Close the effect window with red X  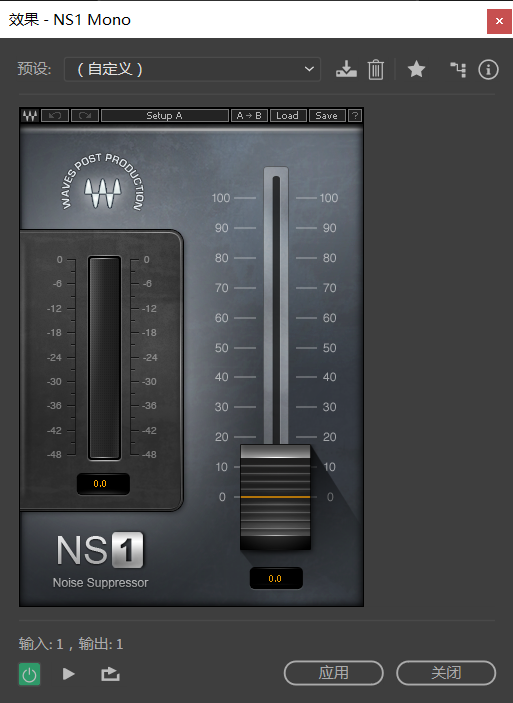[x=499, y=21]
